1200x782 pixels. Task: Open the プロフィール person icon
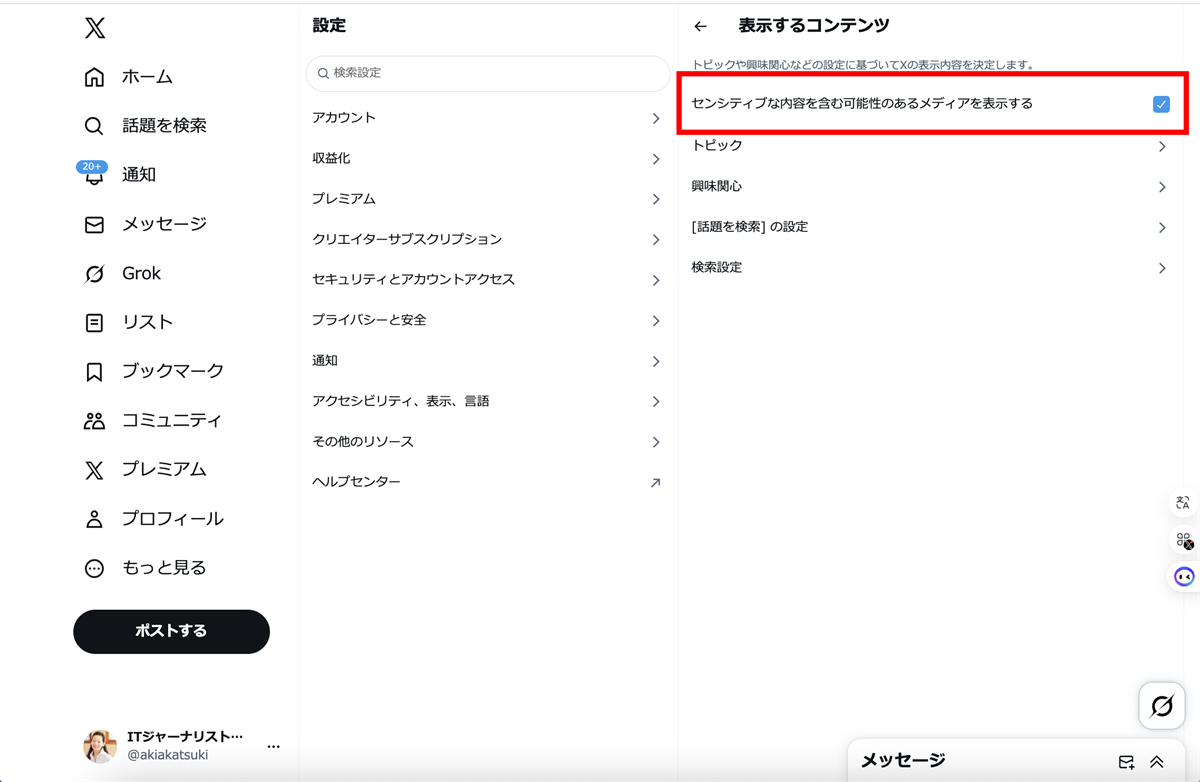coord(94,519)
